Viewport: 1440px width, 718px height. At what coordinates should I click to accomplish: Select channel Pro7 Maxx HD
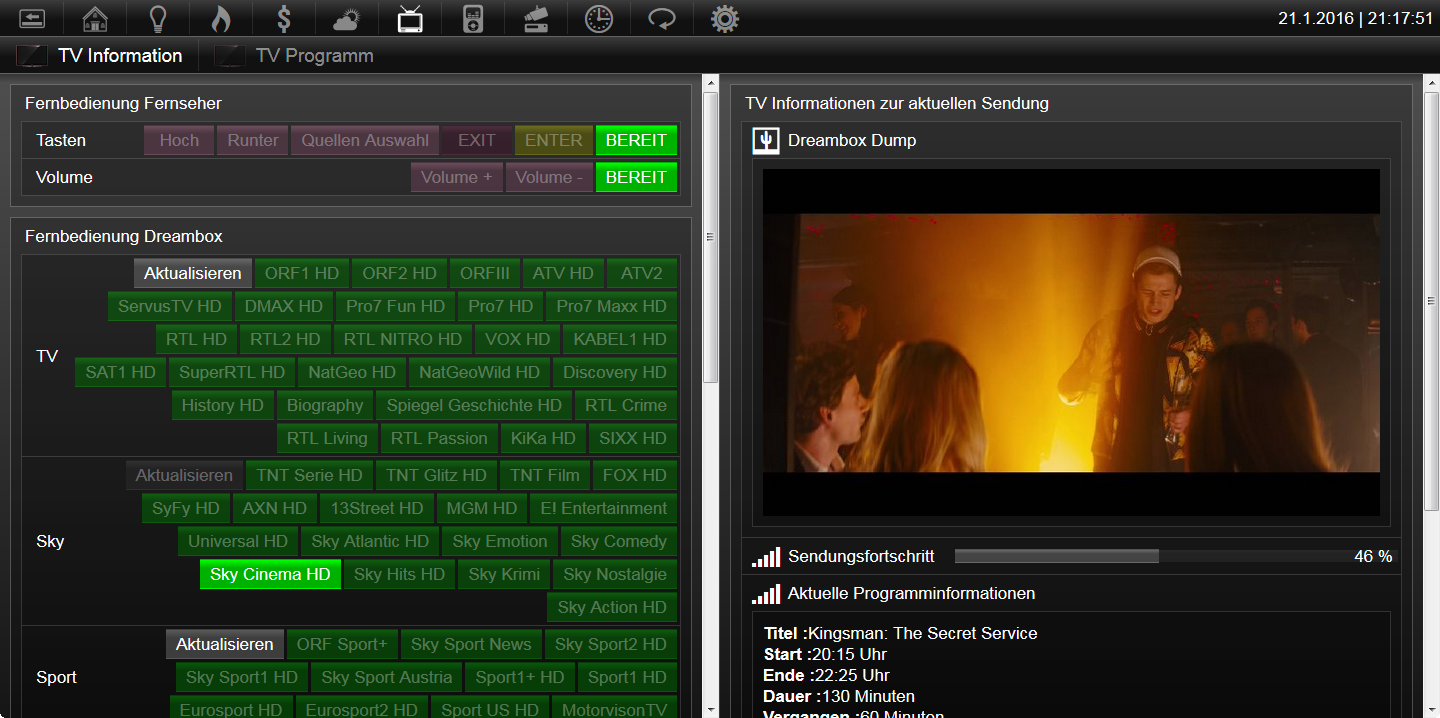click(612, 307)
